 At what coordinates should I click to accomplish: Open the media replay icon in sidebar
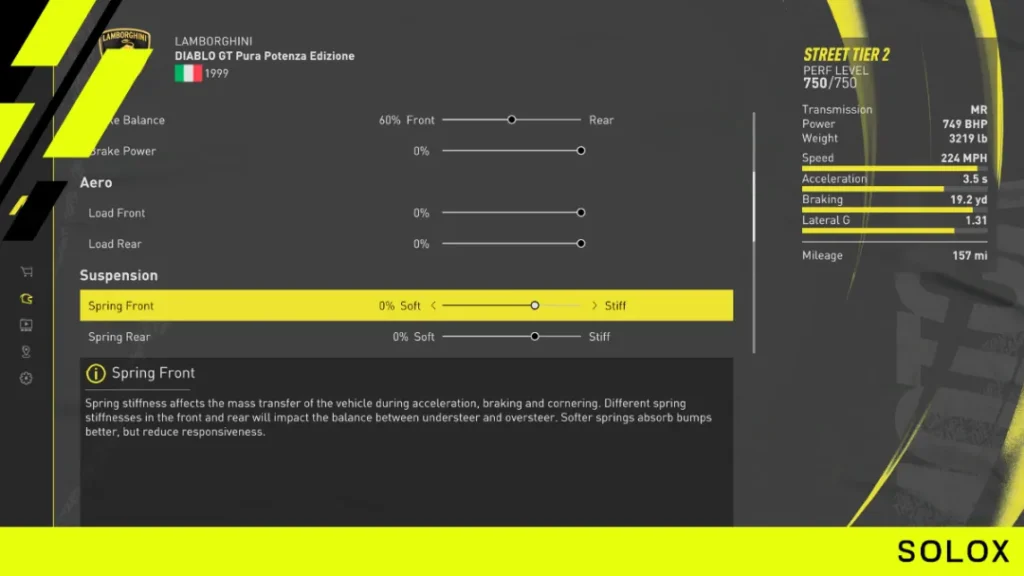click(x=26, y=325)
